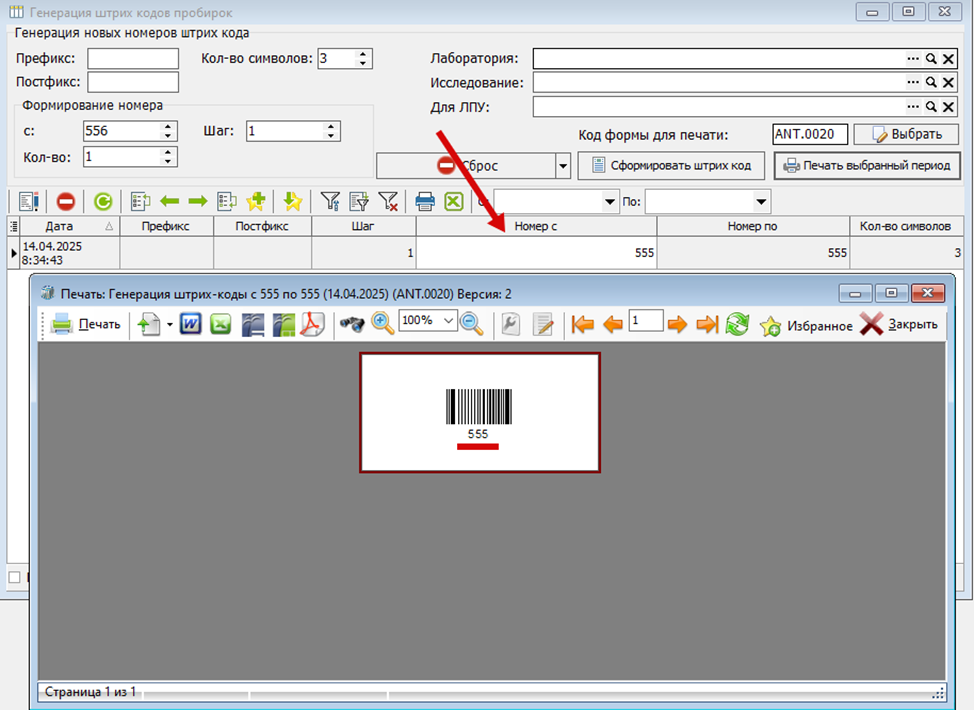Click the page number field in report toolbar
The height and width of the screenshot is (710, 974).
pyautogui.click(x=645, y=321)
